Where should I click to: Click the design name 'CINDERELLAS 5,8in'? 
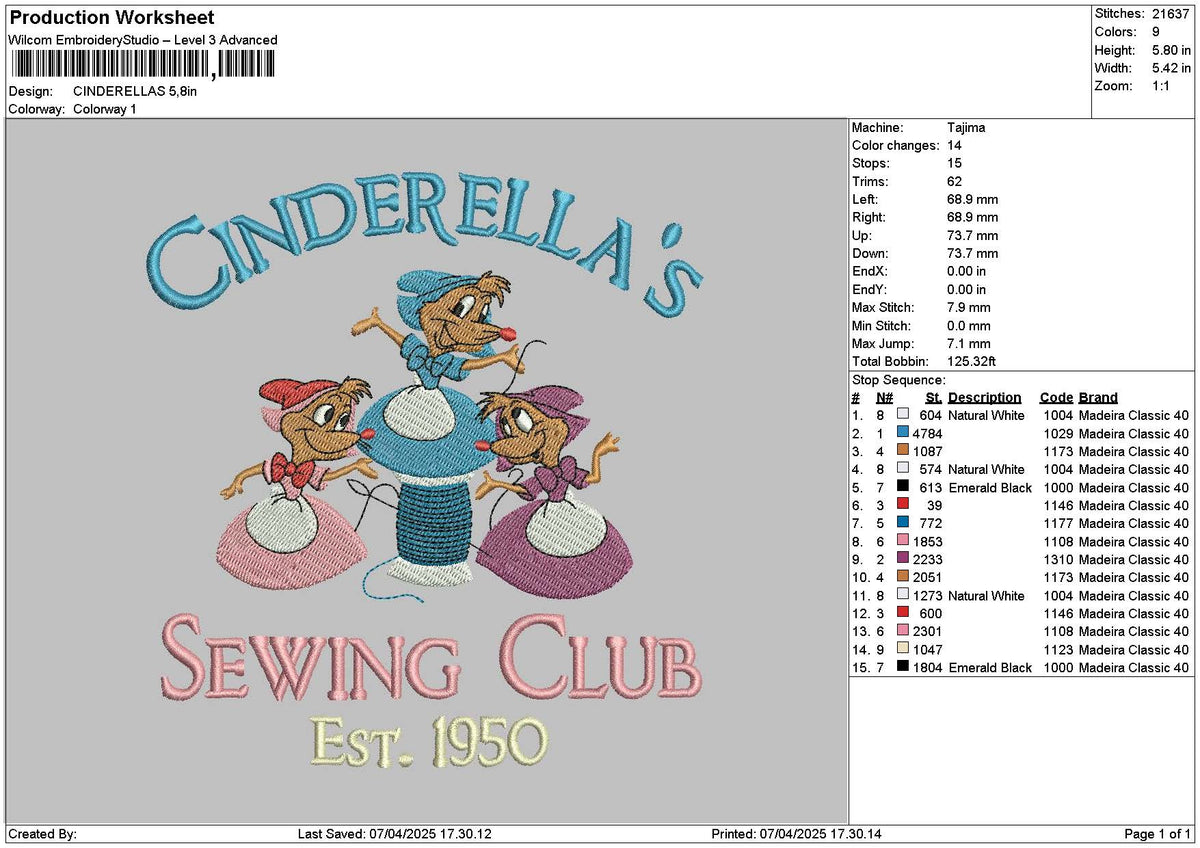pos(136,91)
